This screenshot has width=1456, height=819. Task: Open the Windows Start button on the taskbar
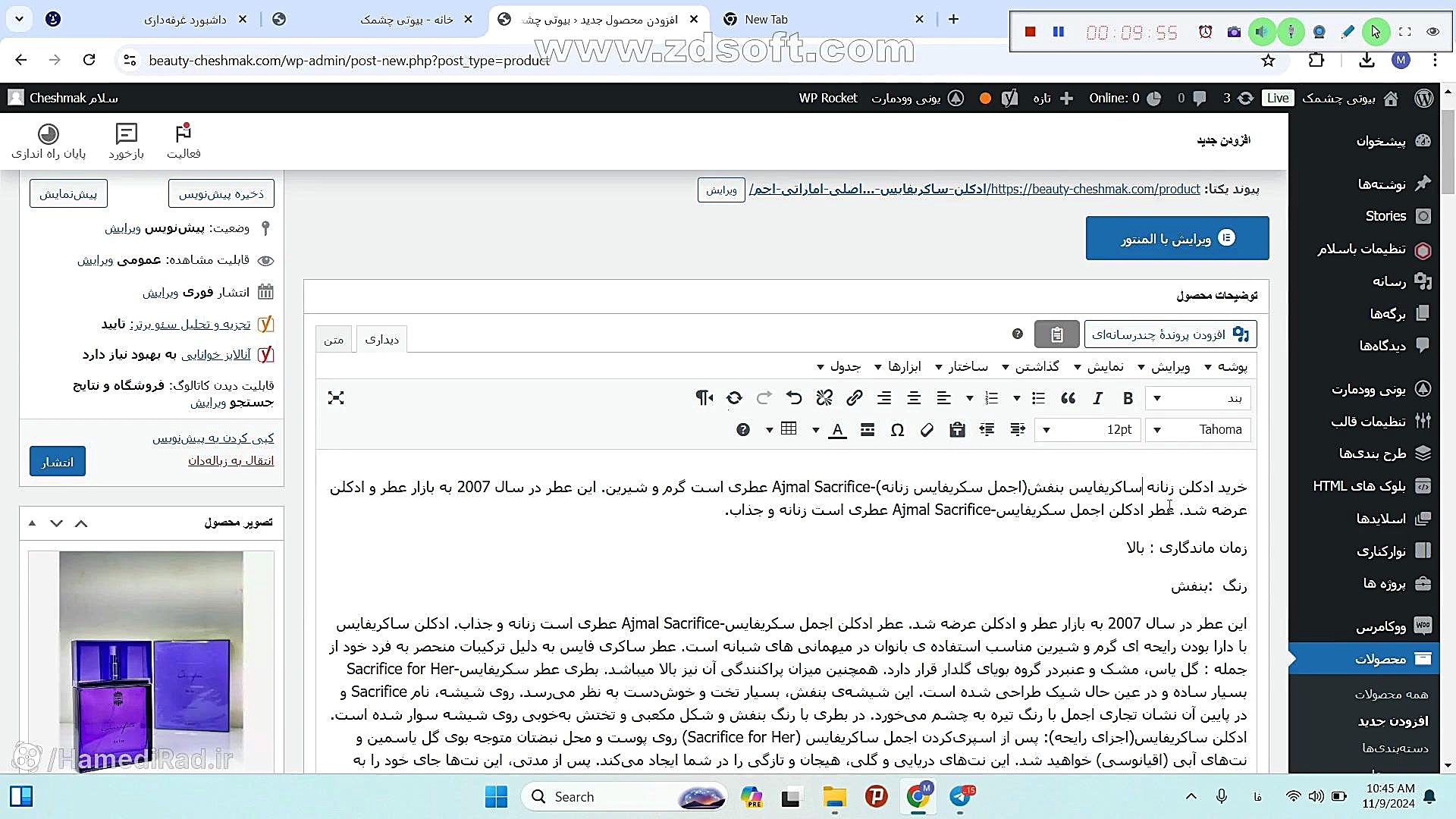click(496, 797)
